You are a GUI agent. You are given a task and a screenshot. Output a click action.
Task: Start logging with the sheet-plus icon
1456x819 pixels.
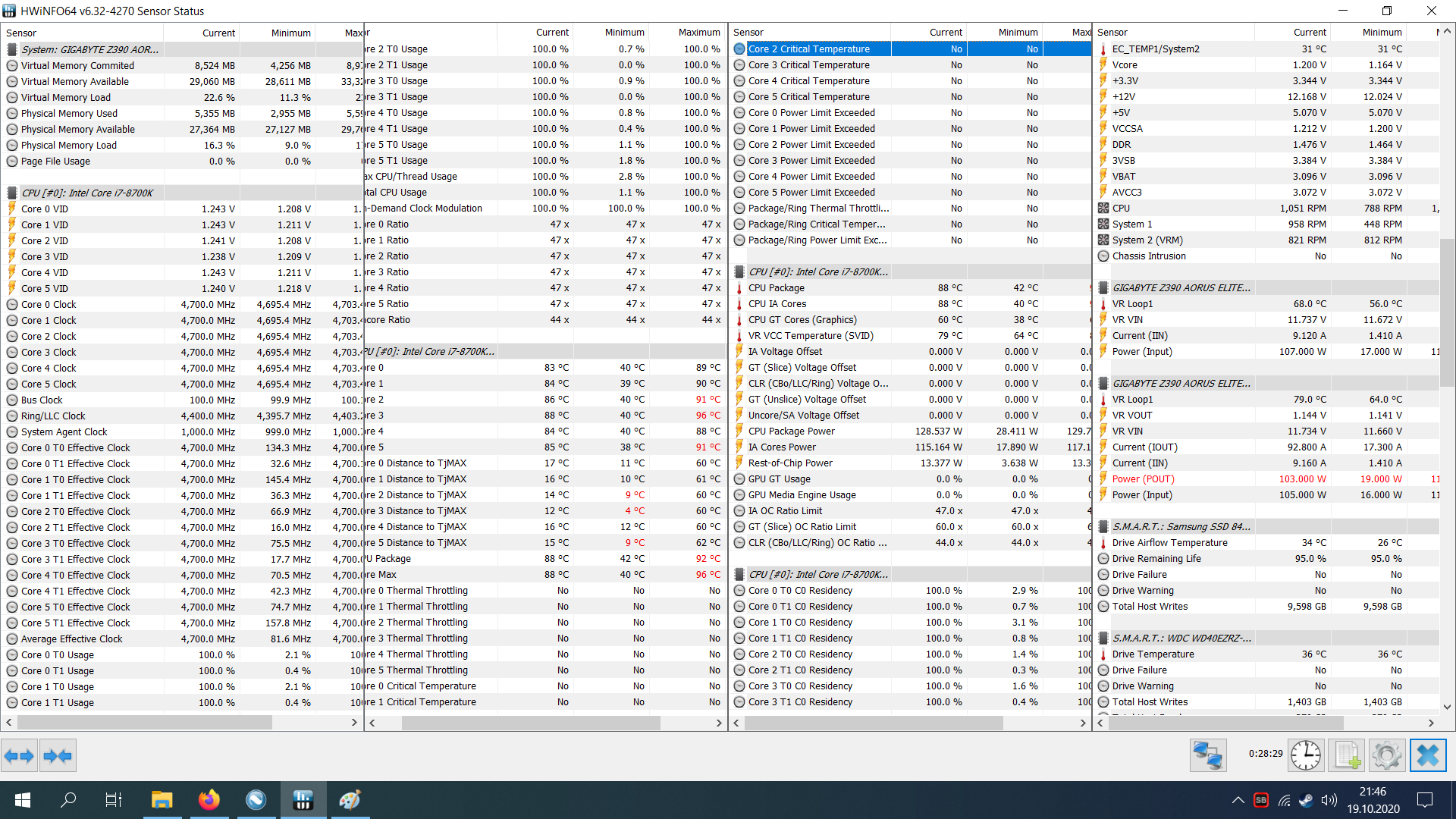pyautogui.click(x=1346, y=755)
